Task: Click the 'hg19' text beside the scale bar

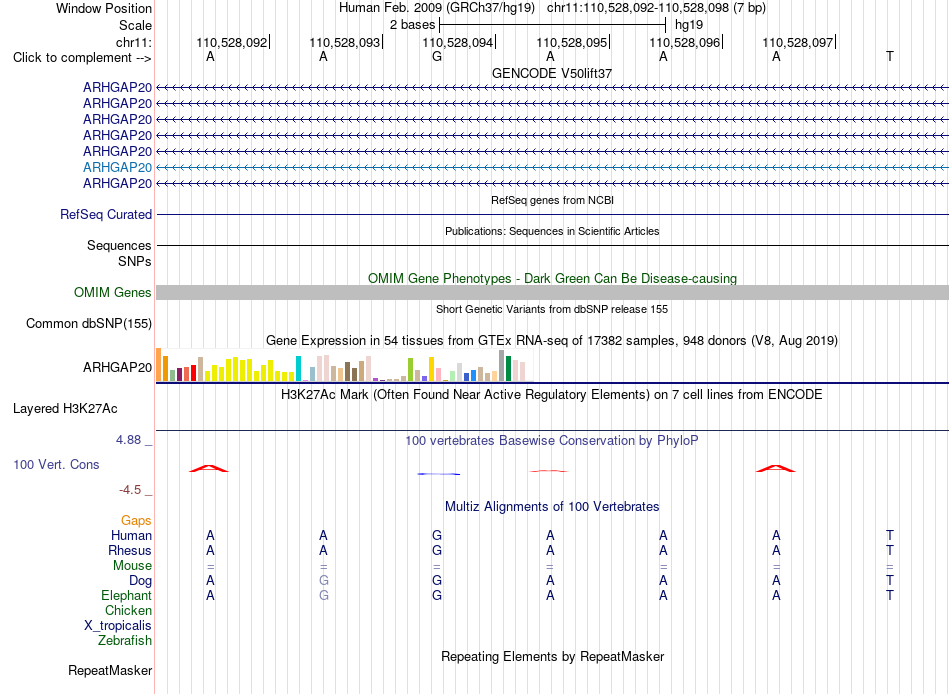Action: point(689,25)
